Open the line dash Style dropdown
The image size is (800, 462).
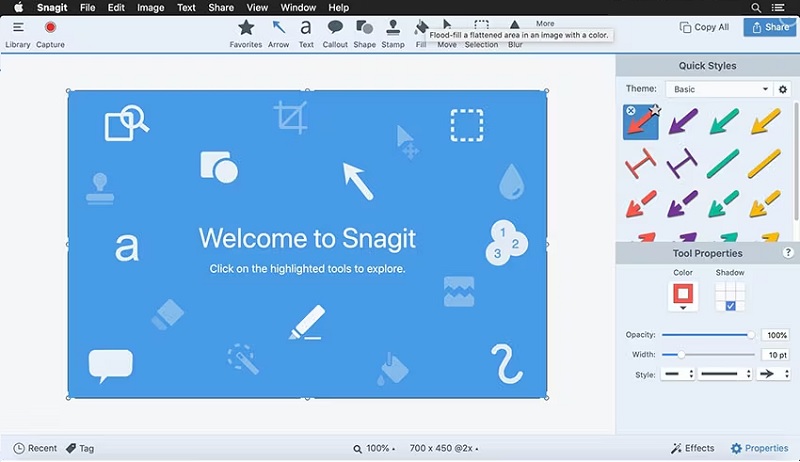pyautogui.click(x=678, y=374)
